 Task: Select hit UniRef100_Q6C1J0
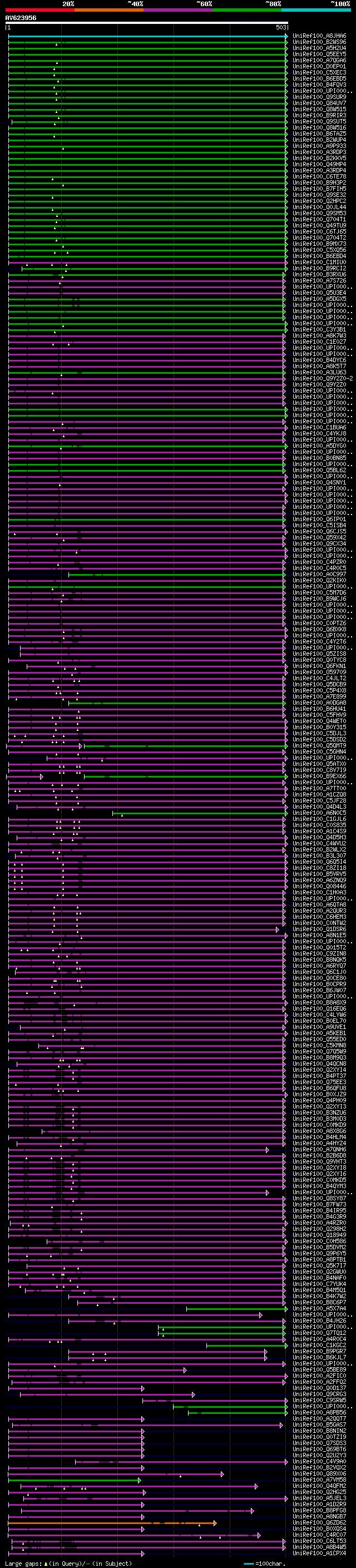(319, 972)
